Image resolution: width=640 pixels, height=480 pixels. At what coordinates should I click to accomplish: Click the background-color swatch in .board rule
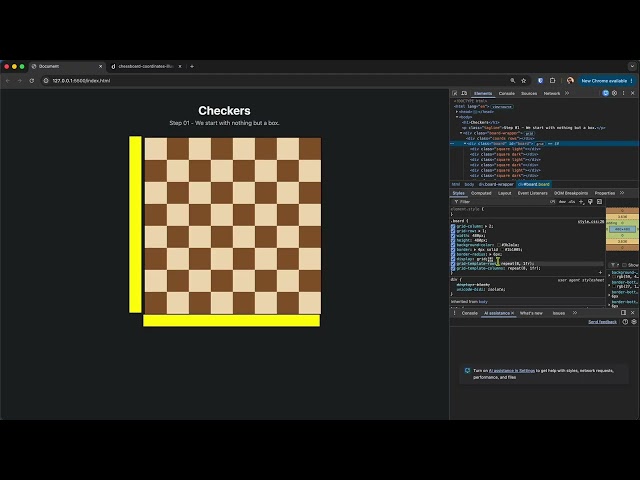[499, 245]
